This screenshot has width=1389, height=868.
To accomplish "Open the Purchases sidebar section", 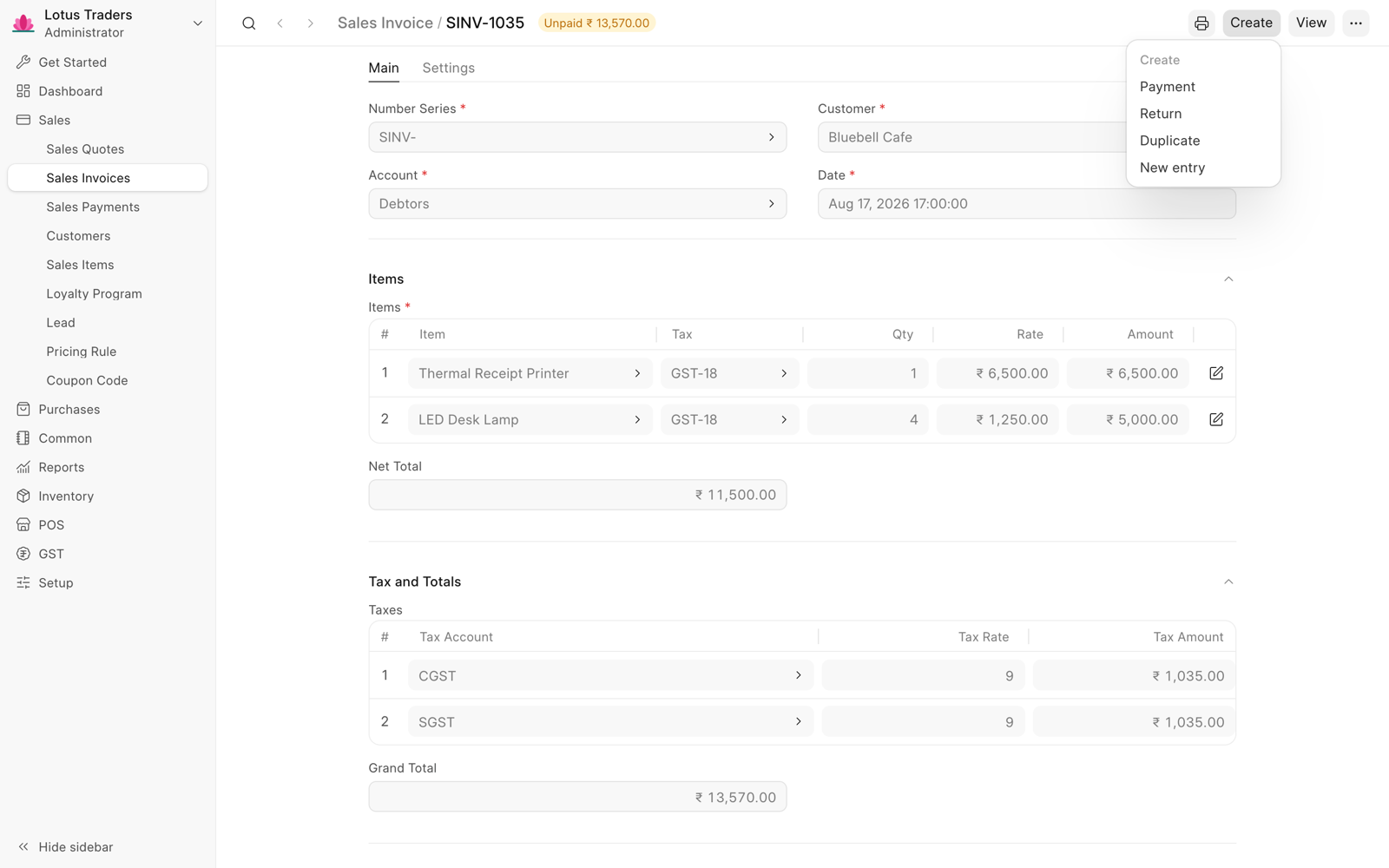I will (108, 410).
